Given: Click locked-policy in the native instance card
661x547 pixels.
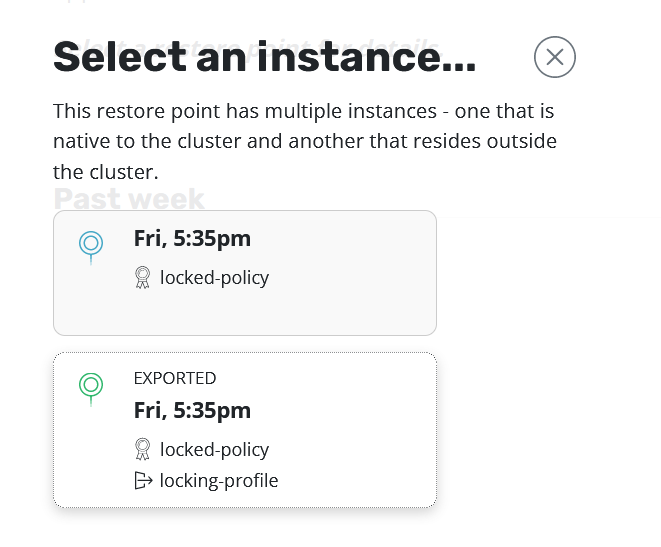Looking at the screenshot, I should coord(214,278).
